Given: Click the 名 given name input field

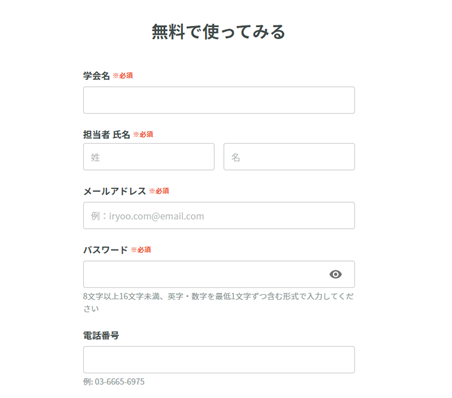Looking at the screenshot, I should tap(289, 157).
